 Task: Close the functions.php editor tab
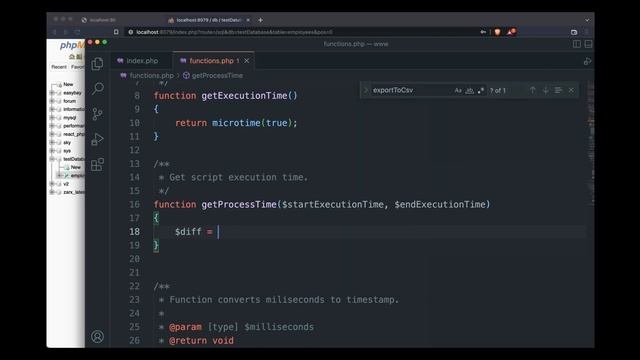point(247,61)
